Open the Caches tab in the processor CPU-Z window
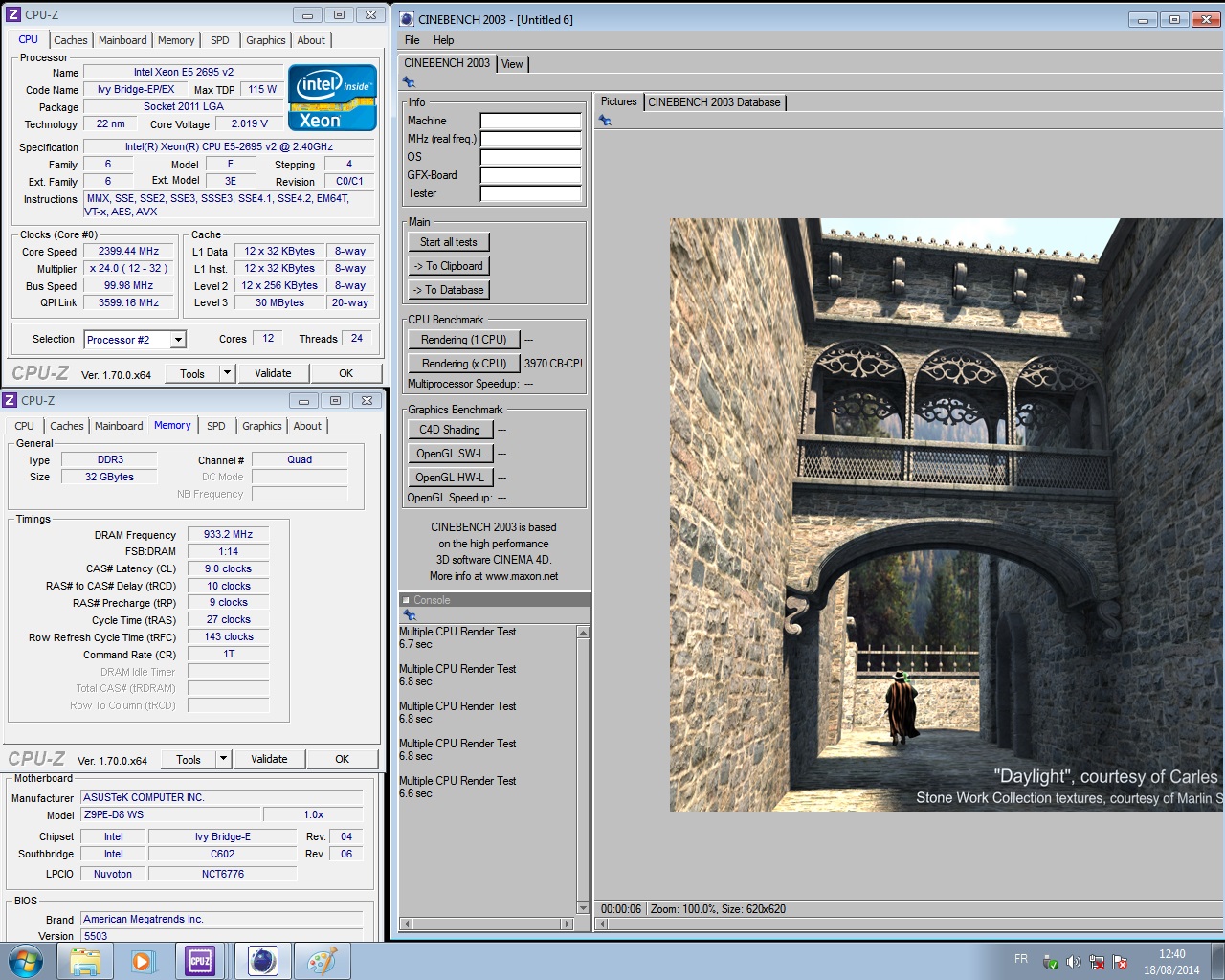The width and height of the screenshot is (1225, 980). coord(71,40)
